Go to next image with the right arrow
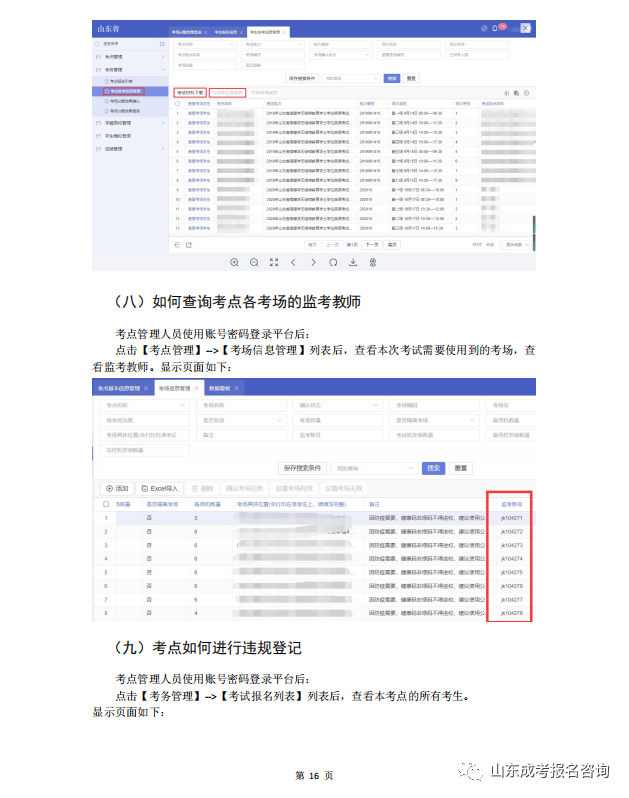This screenshot has height=798, width=629. click(x=313, y=263)
